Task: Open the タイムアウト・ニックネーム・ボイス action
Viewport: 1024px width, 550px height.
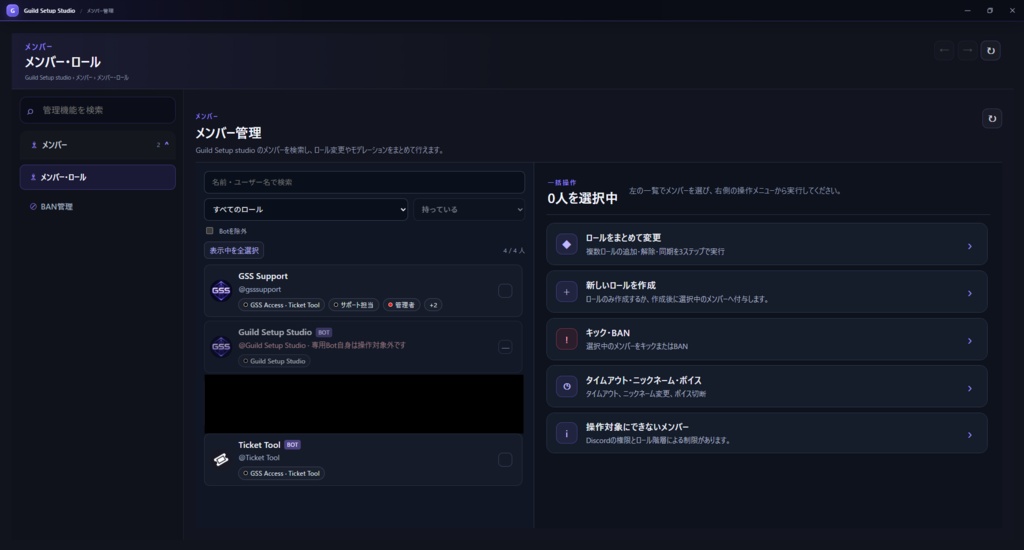Action: coord(767,386)
